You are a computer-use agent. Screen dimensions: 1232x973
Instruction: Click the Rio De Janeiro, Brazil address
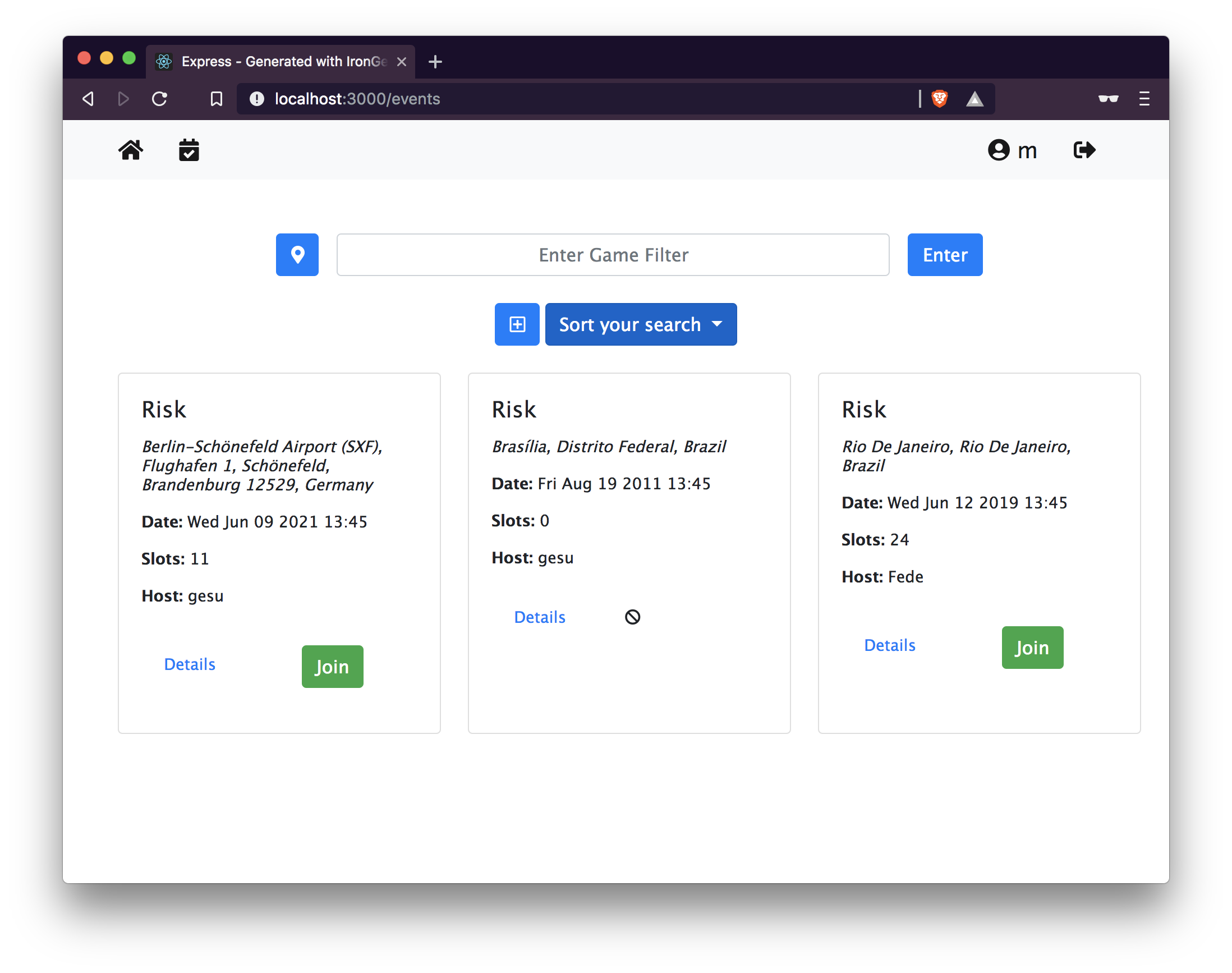pyautogui.click(x=957, y=456)
